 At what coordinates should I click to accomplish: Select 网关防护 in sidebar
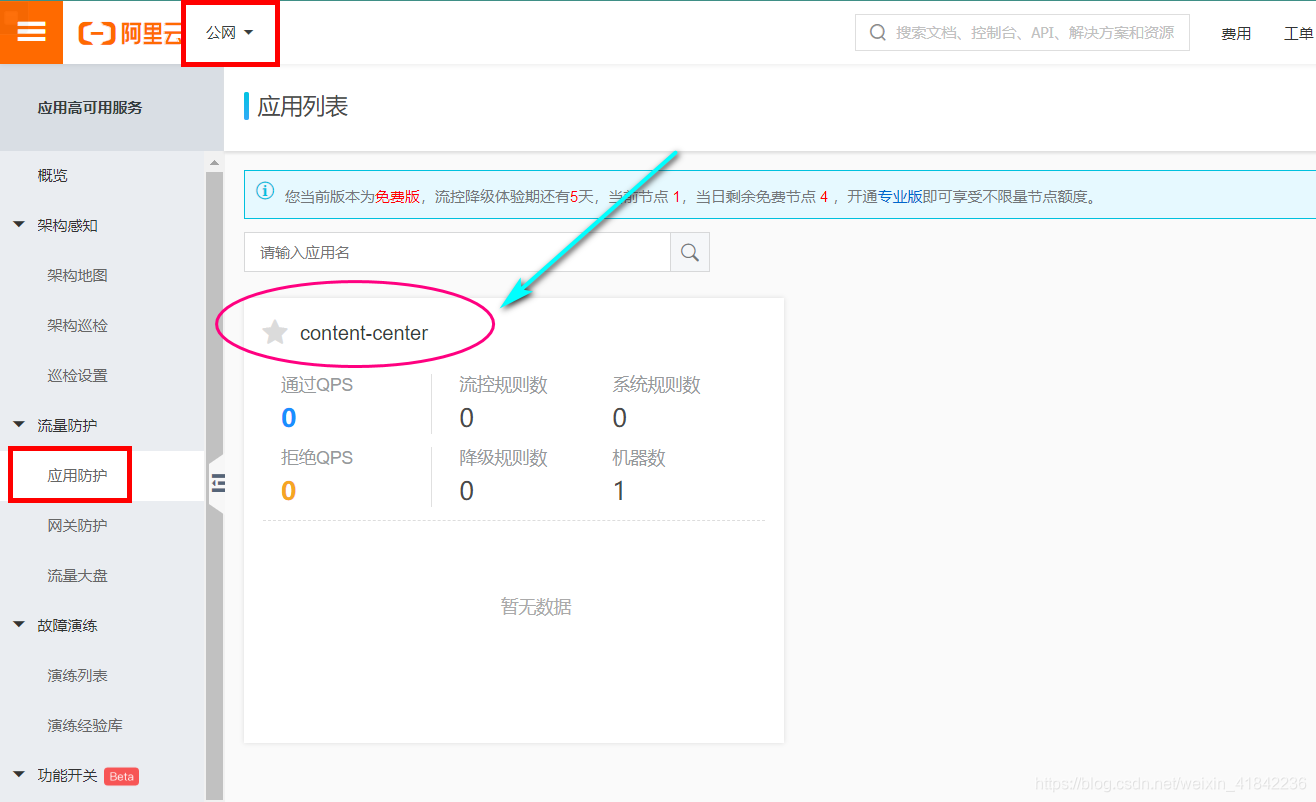coord(77,525)
